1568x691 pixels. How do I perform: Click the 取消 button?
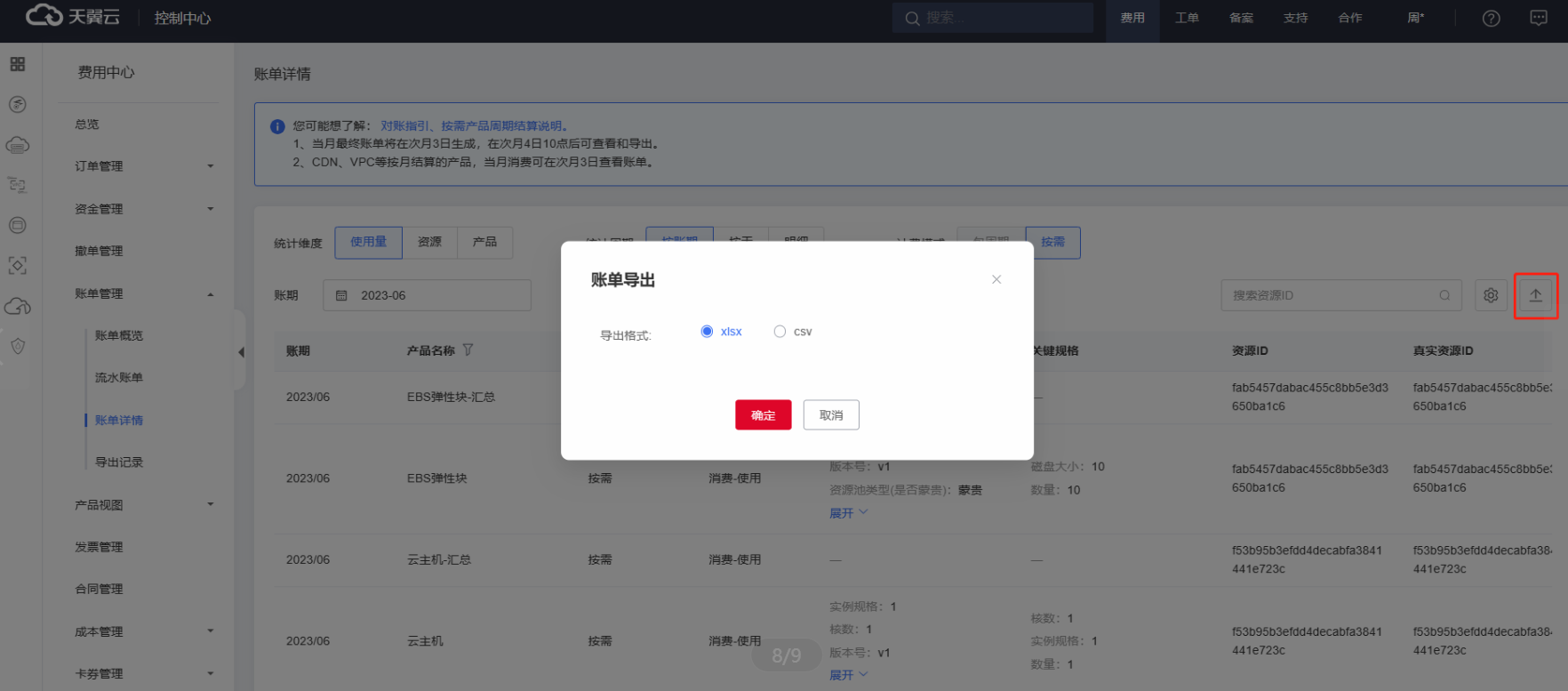(831, 415)
